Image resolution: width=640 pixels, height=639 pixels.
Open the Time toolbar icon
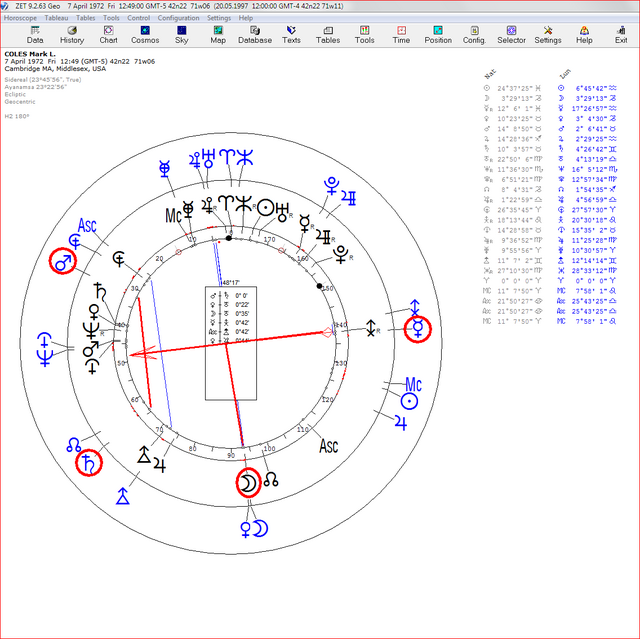(x=401, y=35)
